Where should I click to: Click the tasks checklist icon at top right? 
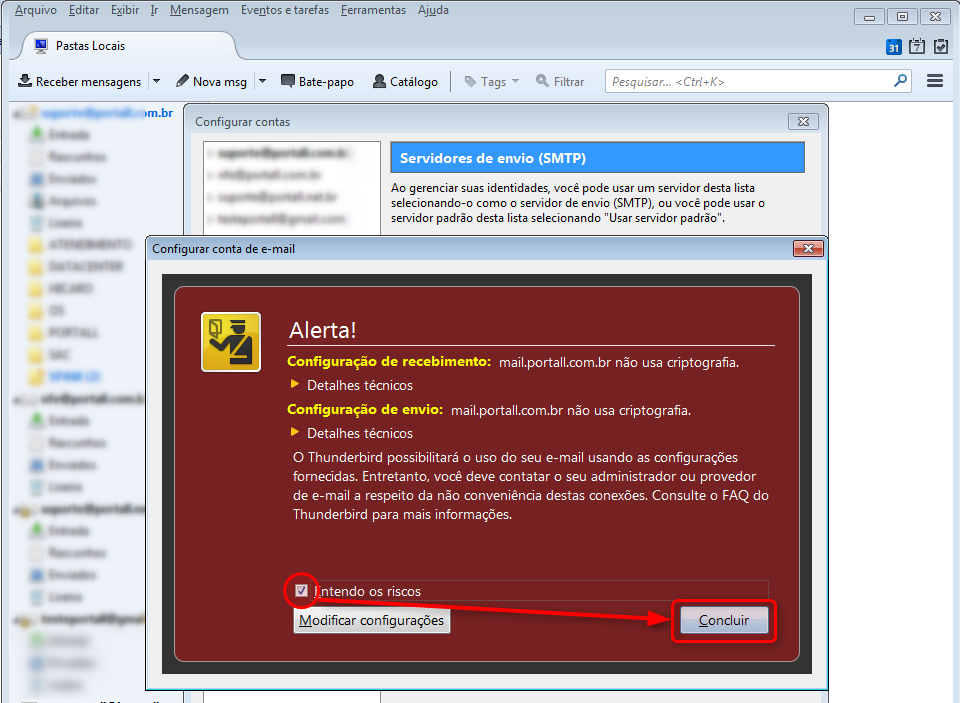(941, 47)
